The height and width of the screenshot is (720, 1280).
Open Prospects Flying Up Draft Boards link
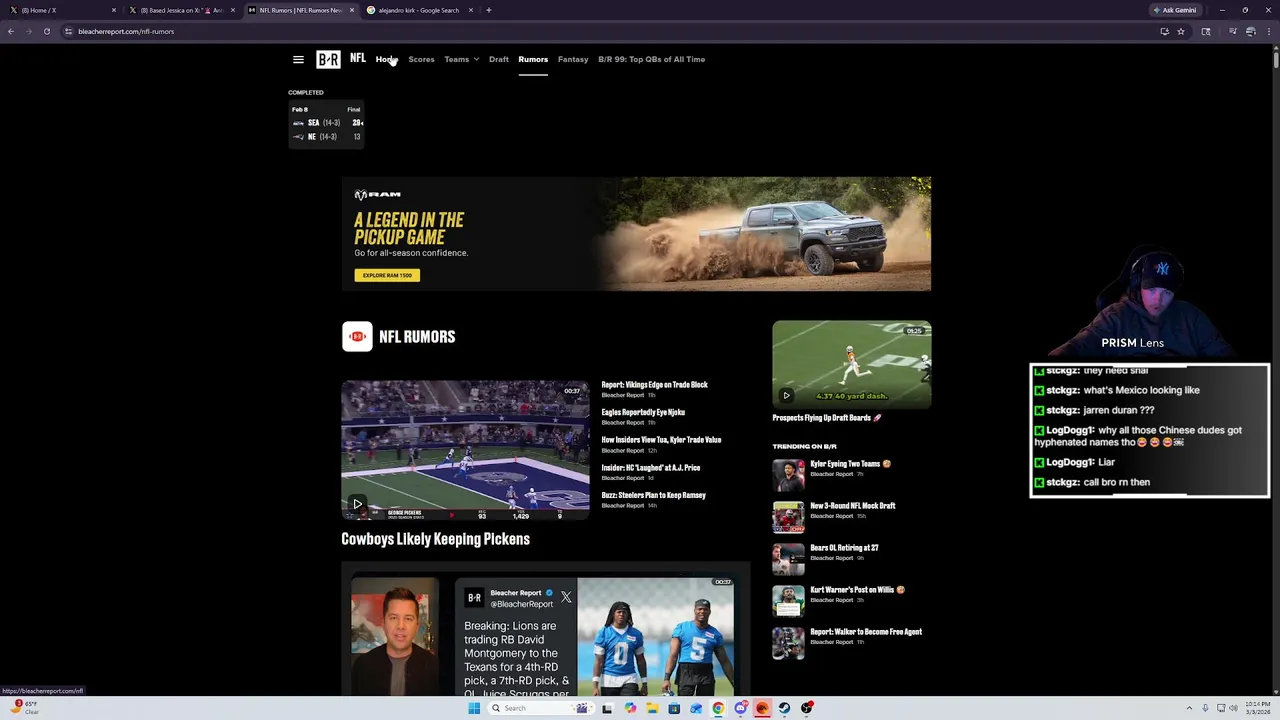click(x=826, y=418)
